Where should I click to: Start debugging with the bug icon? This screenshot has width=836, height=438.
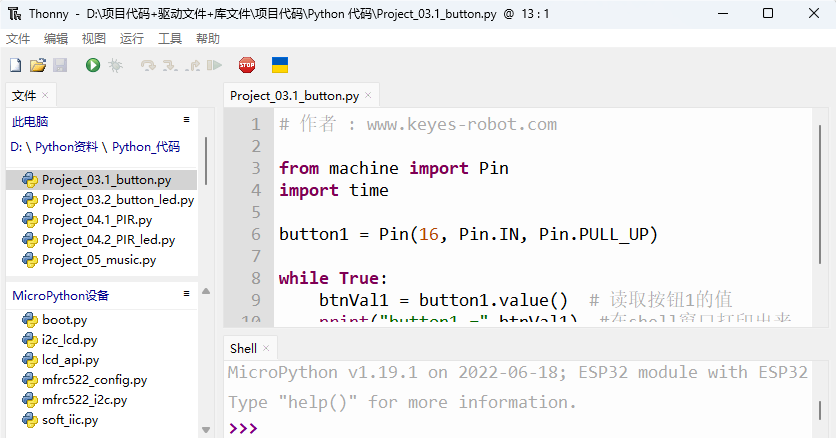click(x=115, y=65)
